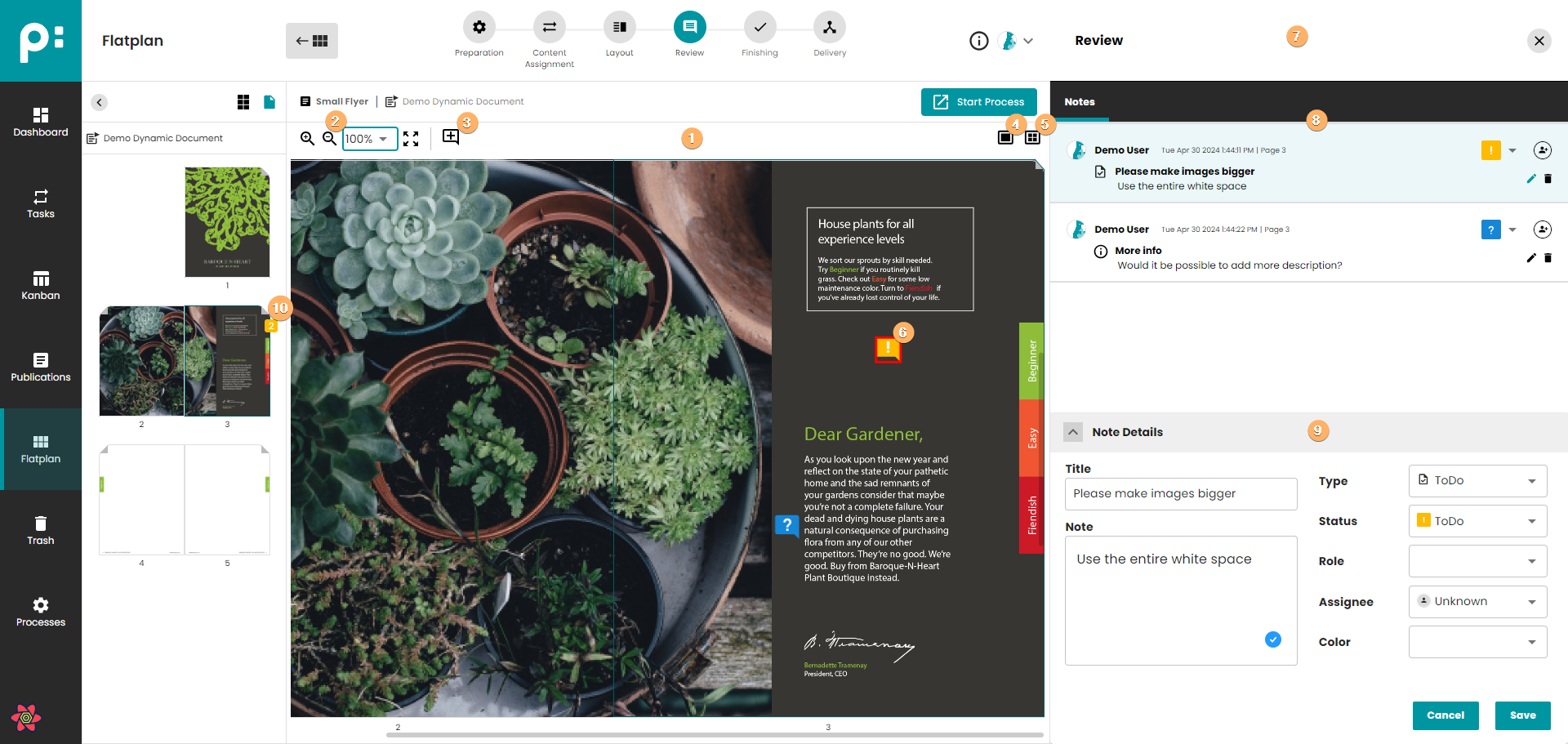Click the Start Process button

pyautogui.click(x=979, y=102)
